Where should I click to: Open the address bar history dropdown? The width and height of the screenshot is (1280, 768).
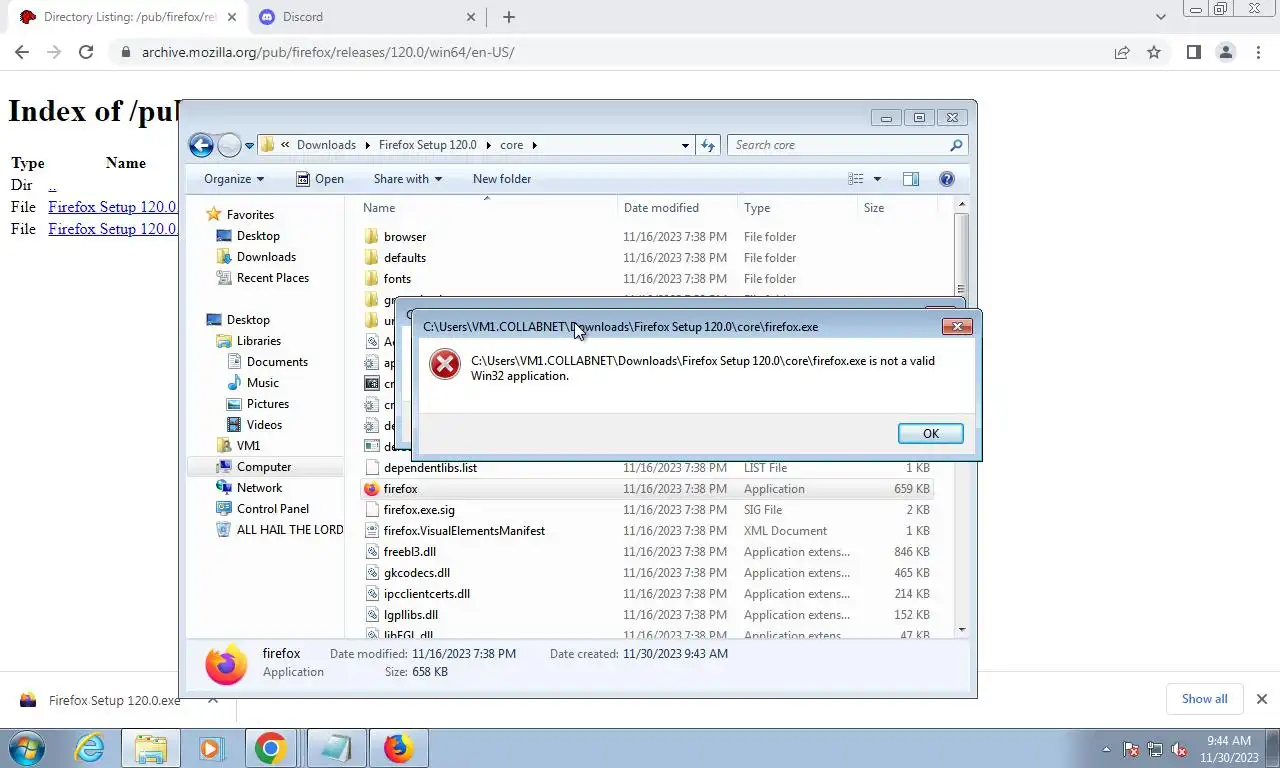click(x=685, y=145)
